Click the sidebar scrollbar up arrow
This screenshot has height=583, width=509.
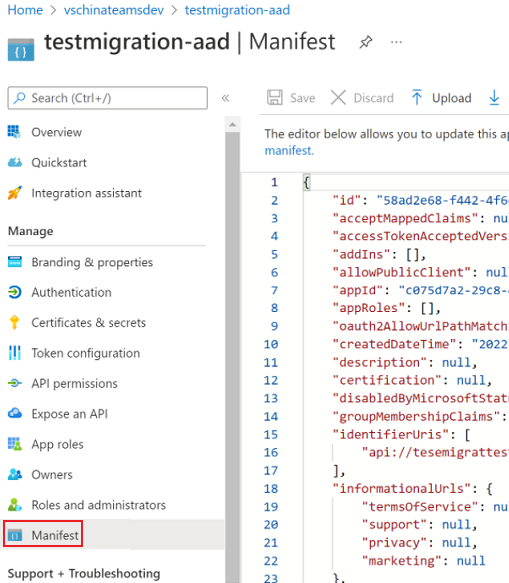coord(232,125)
